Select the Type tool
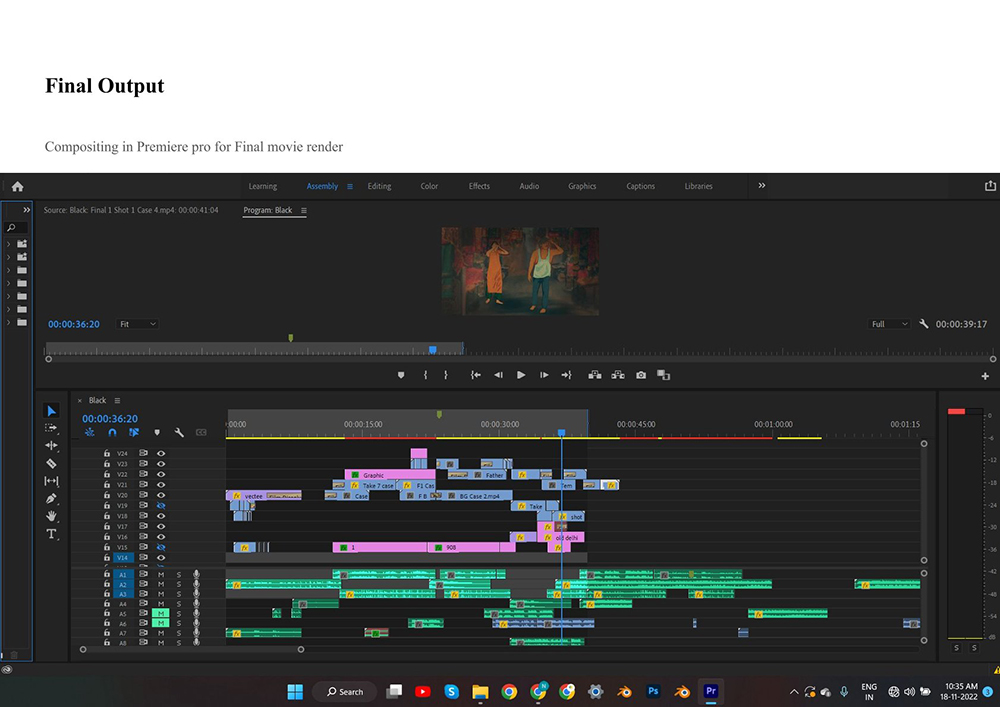The height and width of the screenshot is (707, 1000). point(52,534)
